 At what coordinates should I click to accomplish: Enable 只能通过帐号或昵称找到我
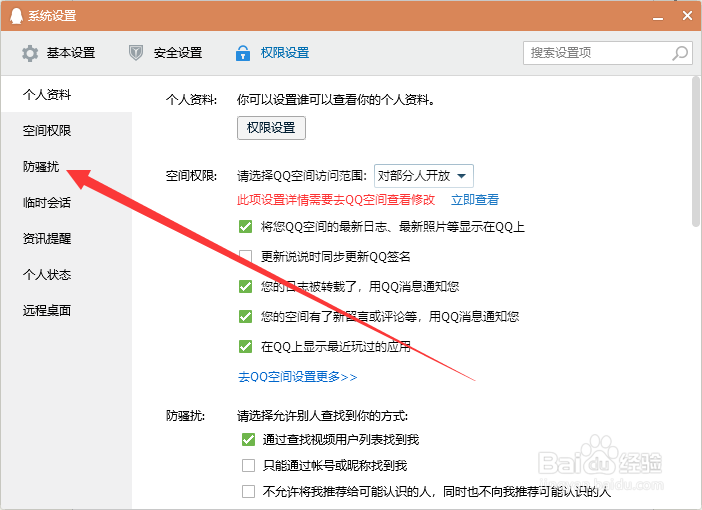248,466
